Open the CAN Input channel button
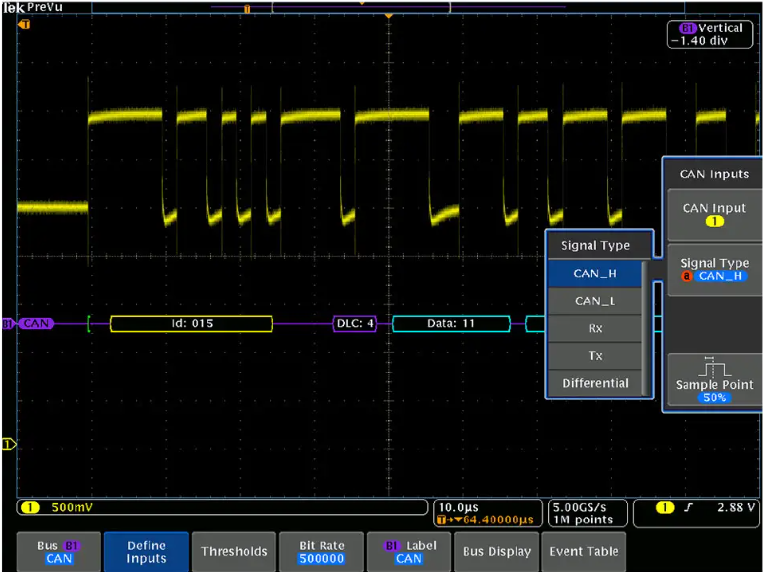The height and width of the screenshot is (572, 763). pyautogui.click(x=714, y=215)
